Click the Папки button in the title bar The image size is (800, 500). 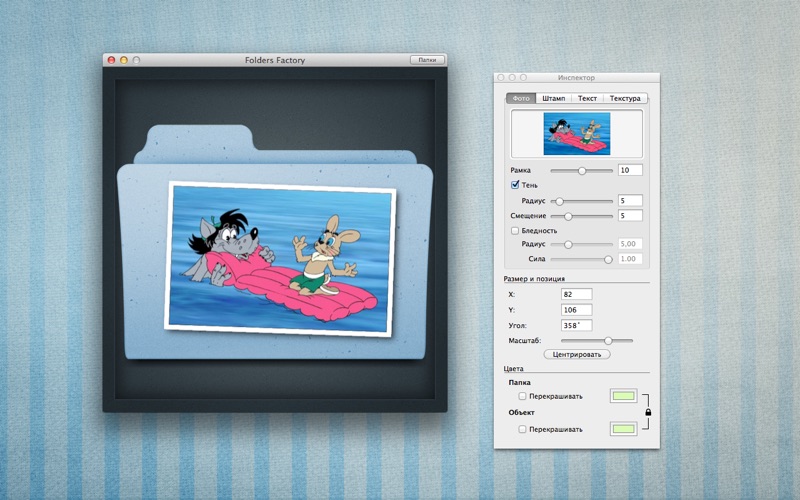tap(428, 60)
